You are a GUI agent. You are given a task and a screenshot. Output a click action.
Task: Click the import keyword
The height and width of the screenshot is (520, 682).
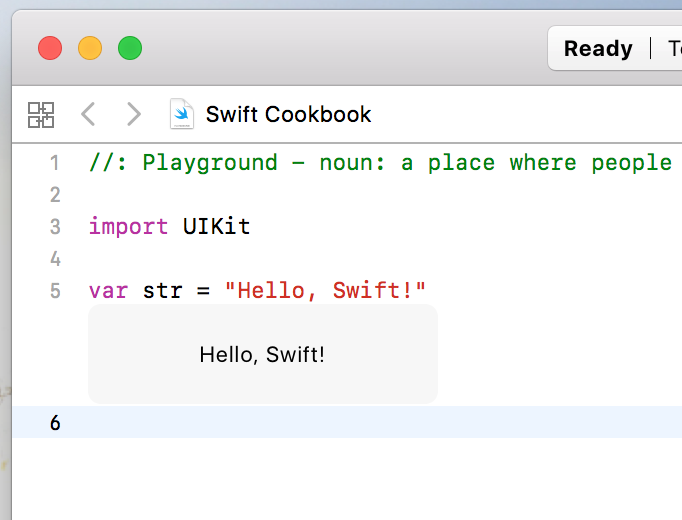pos(128,227)
